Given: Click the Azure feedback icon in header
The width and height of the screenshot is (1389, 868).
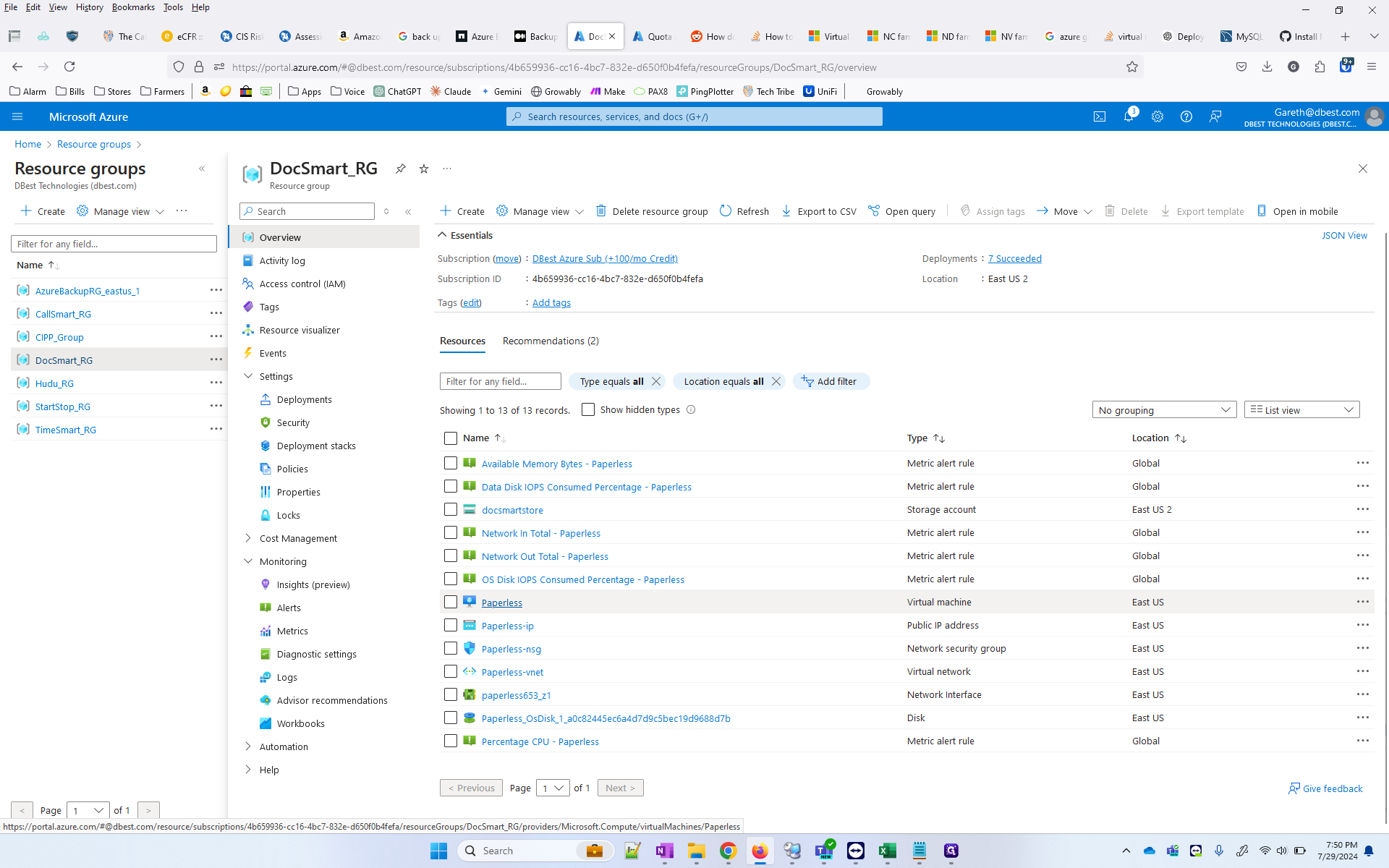Looking at the screenshot, I should click(1215, 116).
